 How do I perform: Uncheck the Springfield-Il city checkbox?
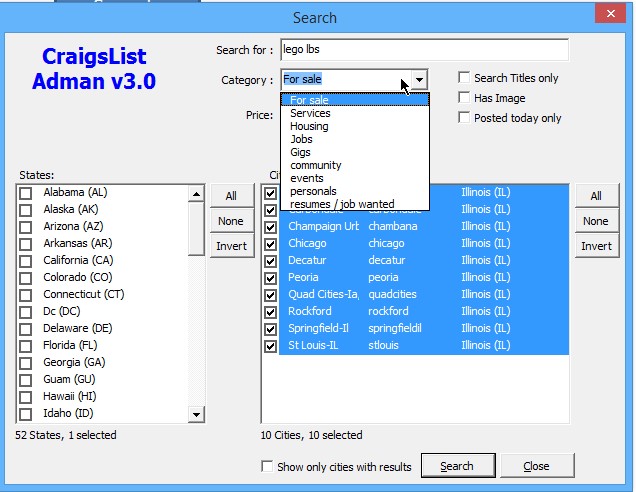[x=271, y=329]
